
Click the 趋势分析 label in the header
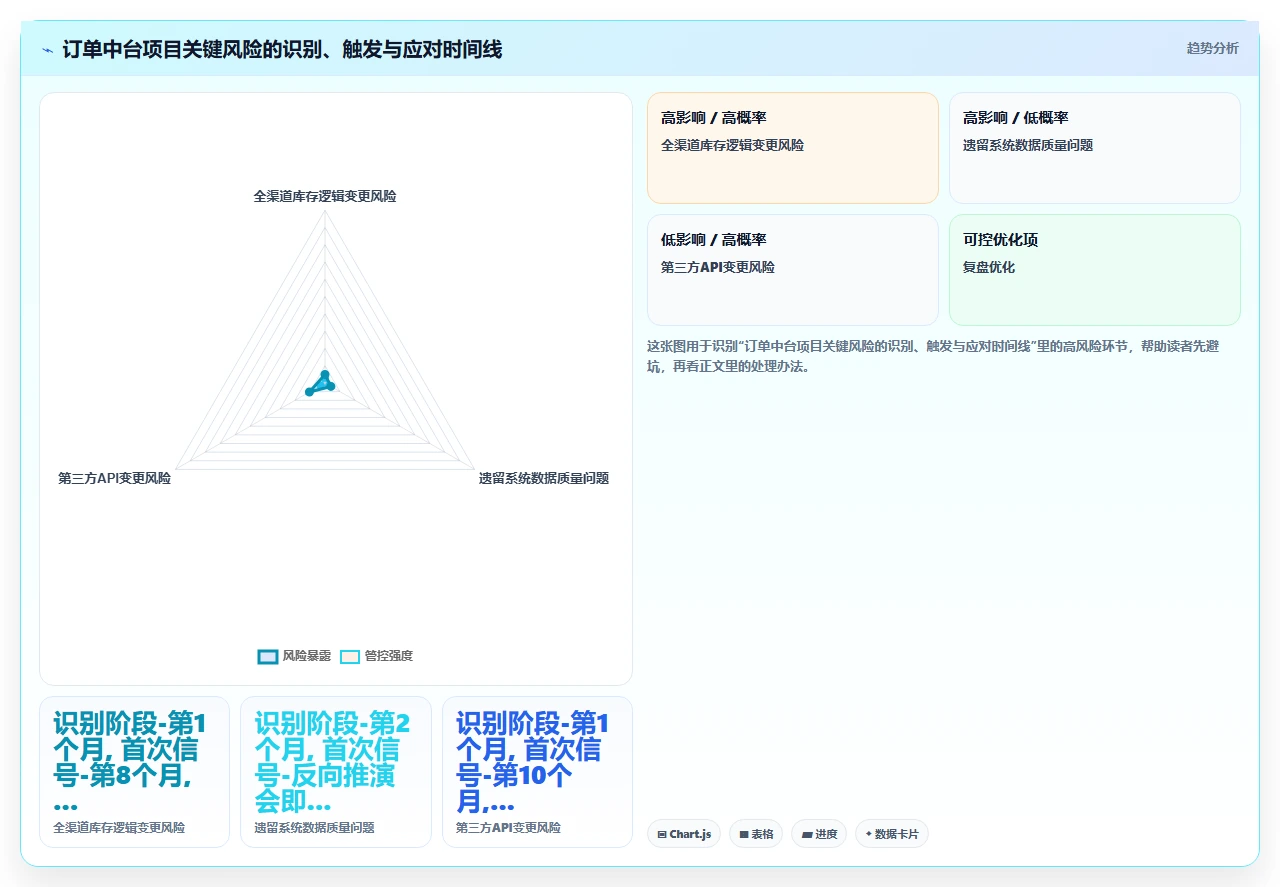pyautogui.click(x=1212, y=48)
